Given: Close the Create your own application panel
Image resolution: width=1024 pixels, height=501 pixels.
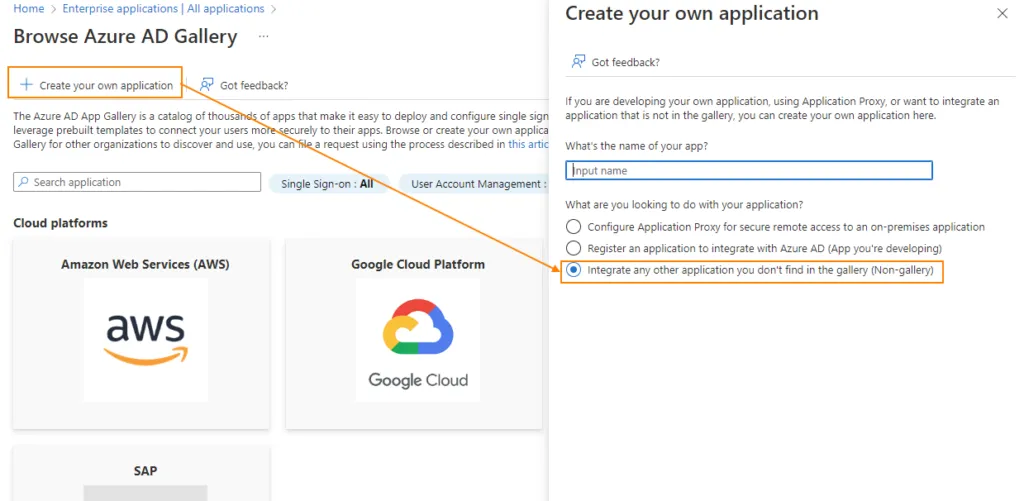Looking at the screenshot, I should (x=1002, y=13).
